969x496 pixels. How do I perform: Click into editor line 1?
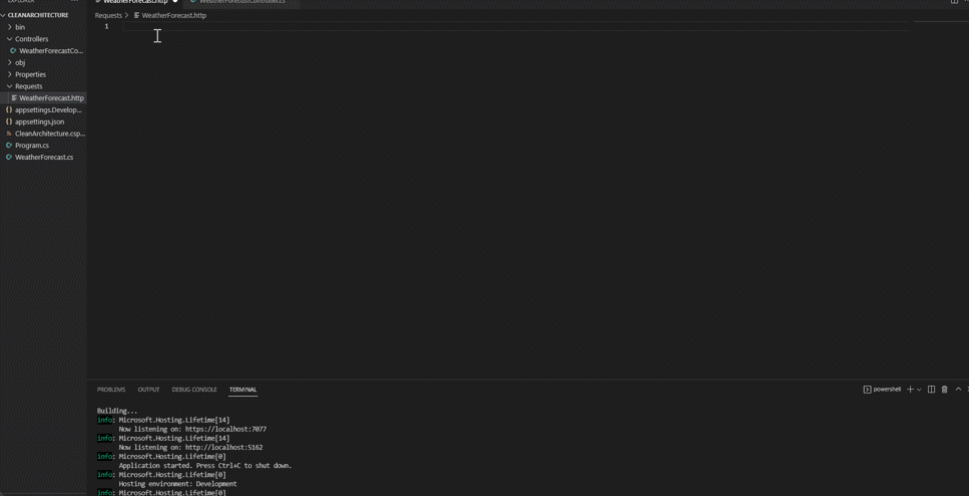tap(400, 26)
